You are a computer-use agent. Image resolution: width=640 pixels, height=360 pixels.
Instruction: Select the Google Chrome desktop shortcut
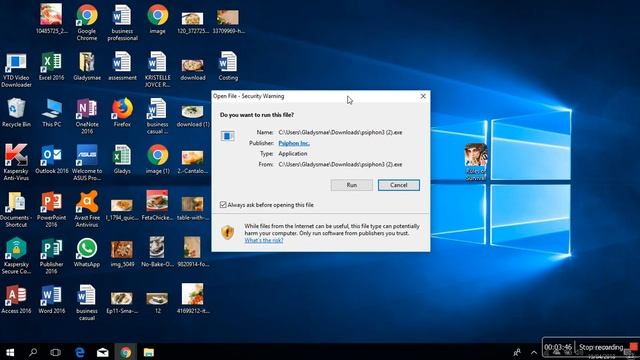[x=87, y=22]
